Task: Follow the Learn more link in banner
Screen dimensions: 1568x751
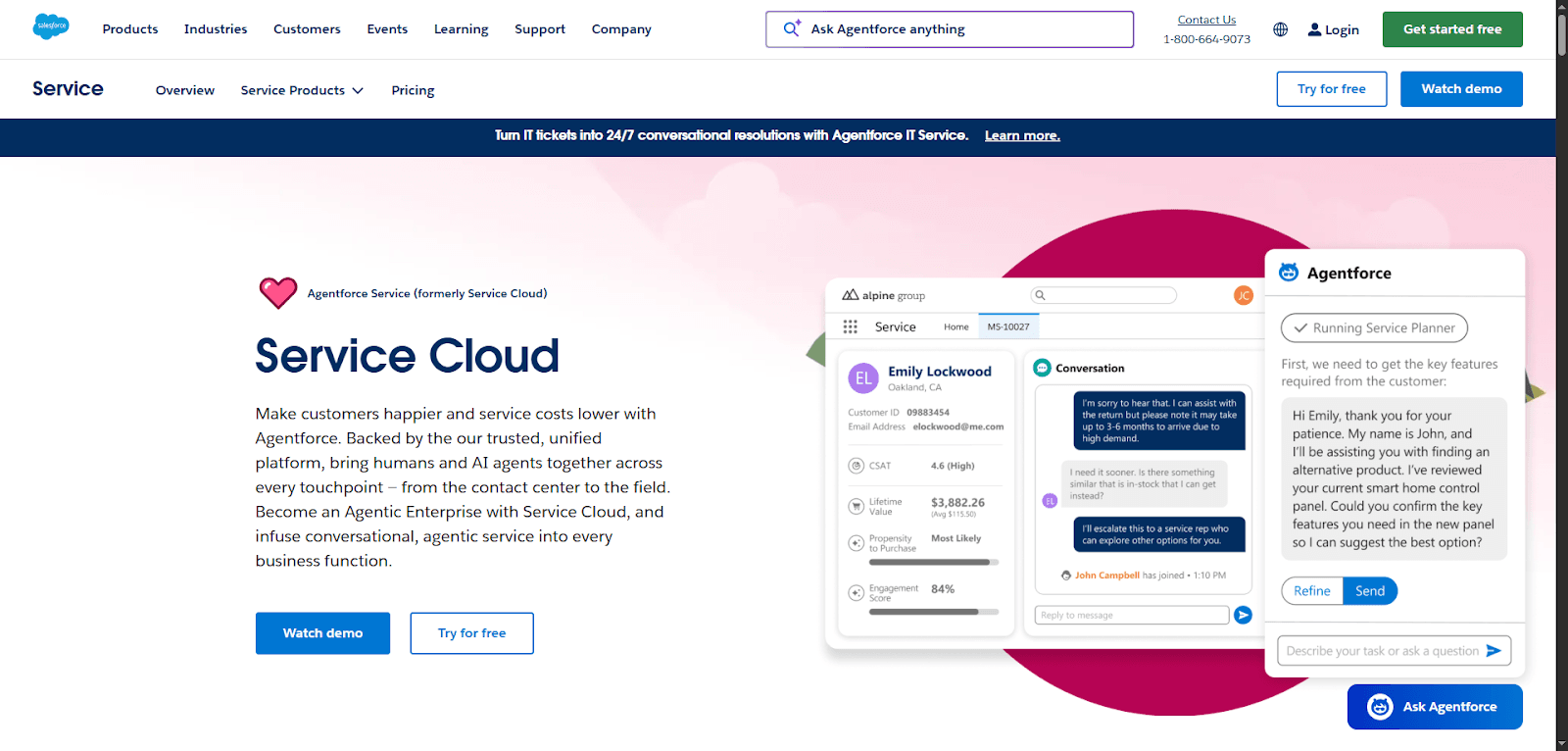Action: click(1022, 135)
